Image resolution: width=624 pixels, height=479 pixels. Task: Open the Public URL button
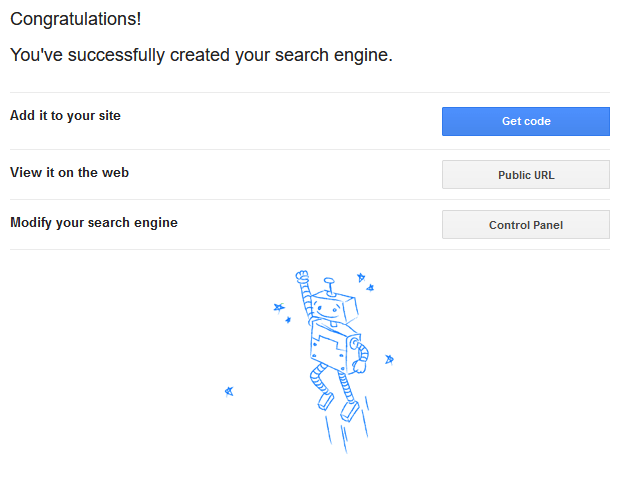[x=525, y=175]
